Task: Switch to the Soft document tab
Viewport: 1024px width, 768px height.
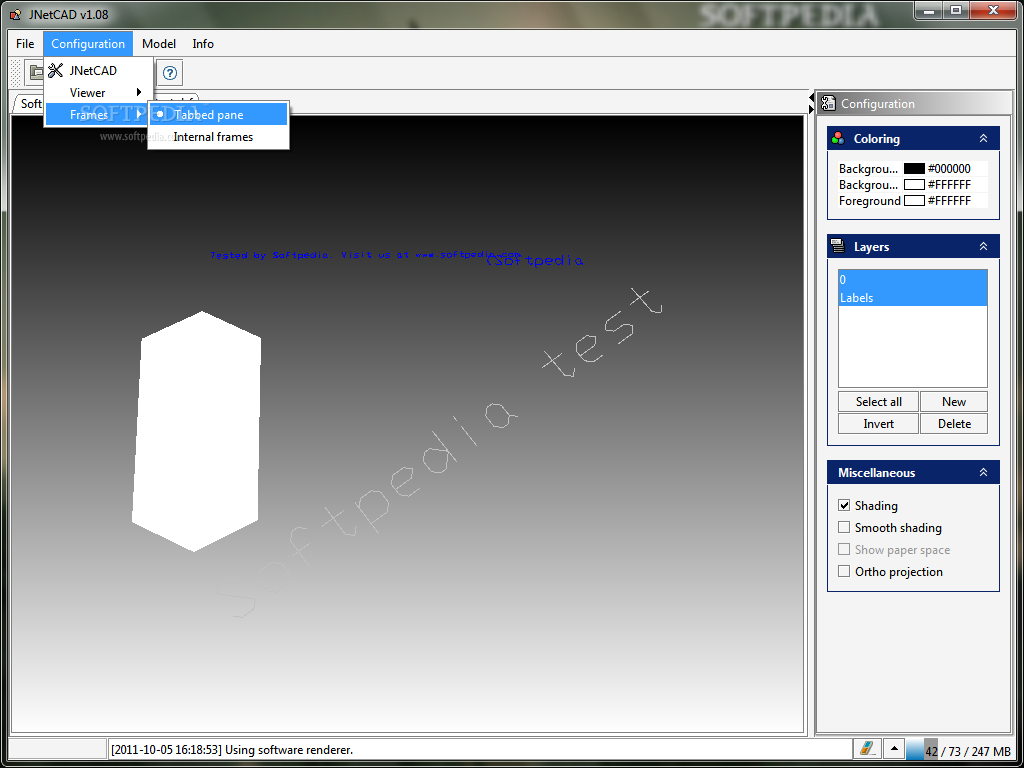Action: tap(28, 103)
